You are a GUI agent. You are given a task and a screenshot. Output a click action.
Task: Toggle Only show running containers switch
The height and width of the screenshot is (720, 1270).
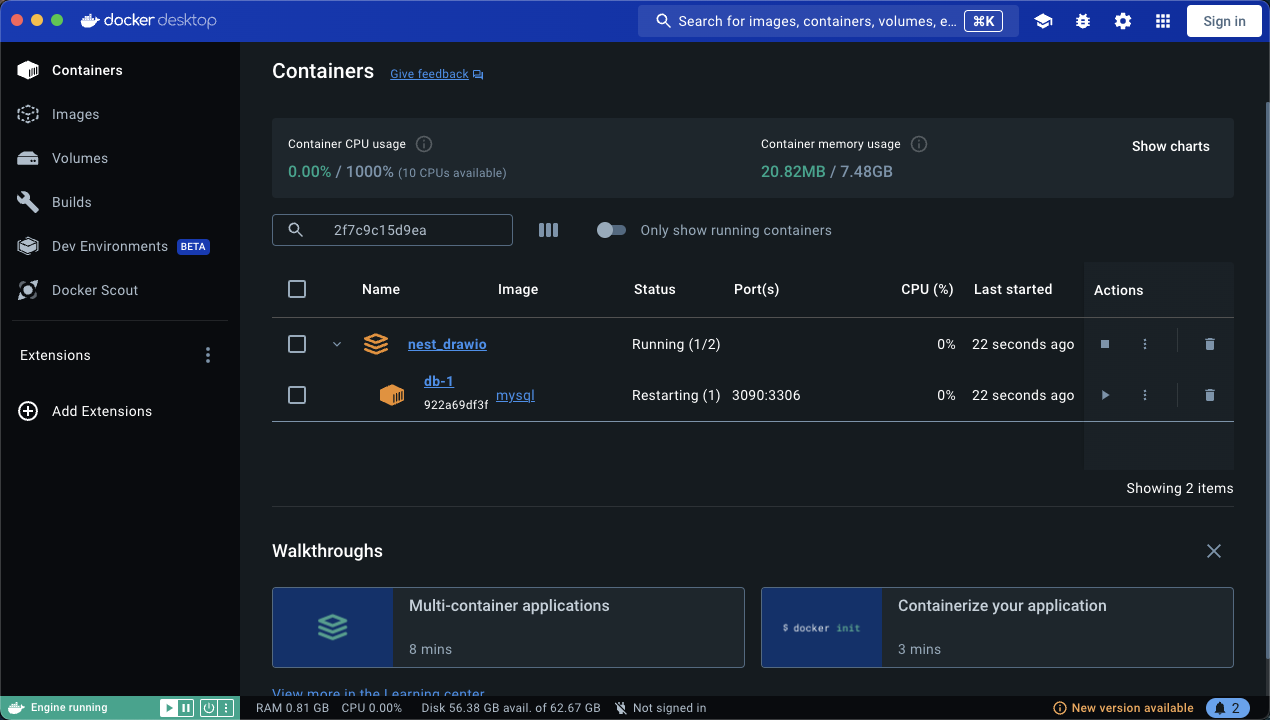pyautogui.click(x=611, y=230)
